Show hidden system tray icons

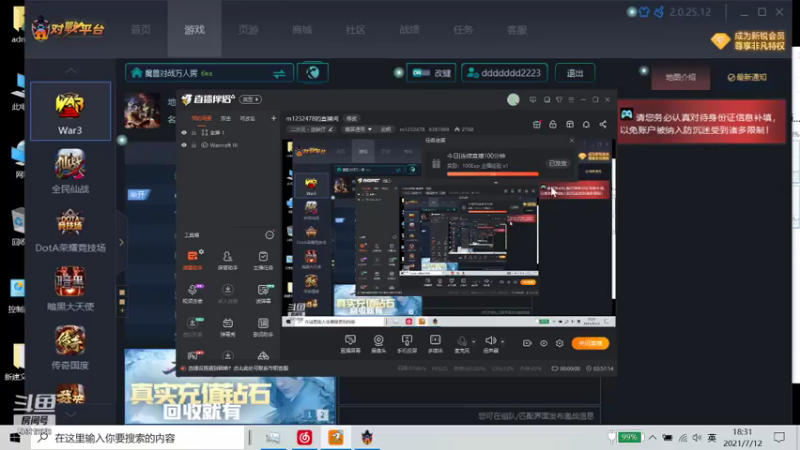click(653, 438)
